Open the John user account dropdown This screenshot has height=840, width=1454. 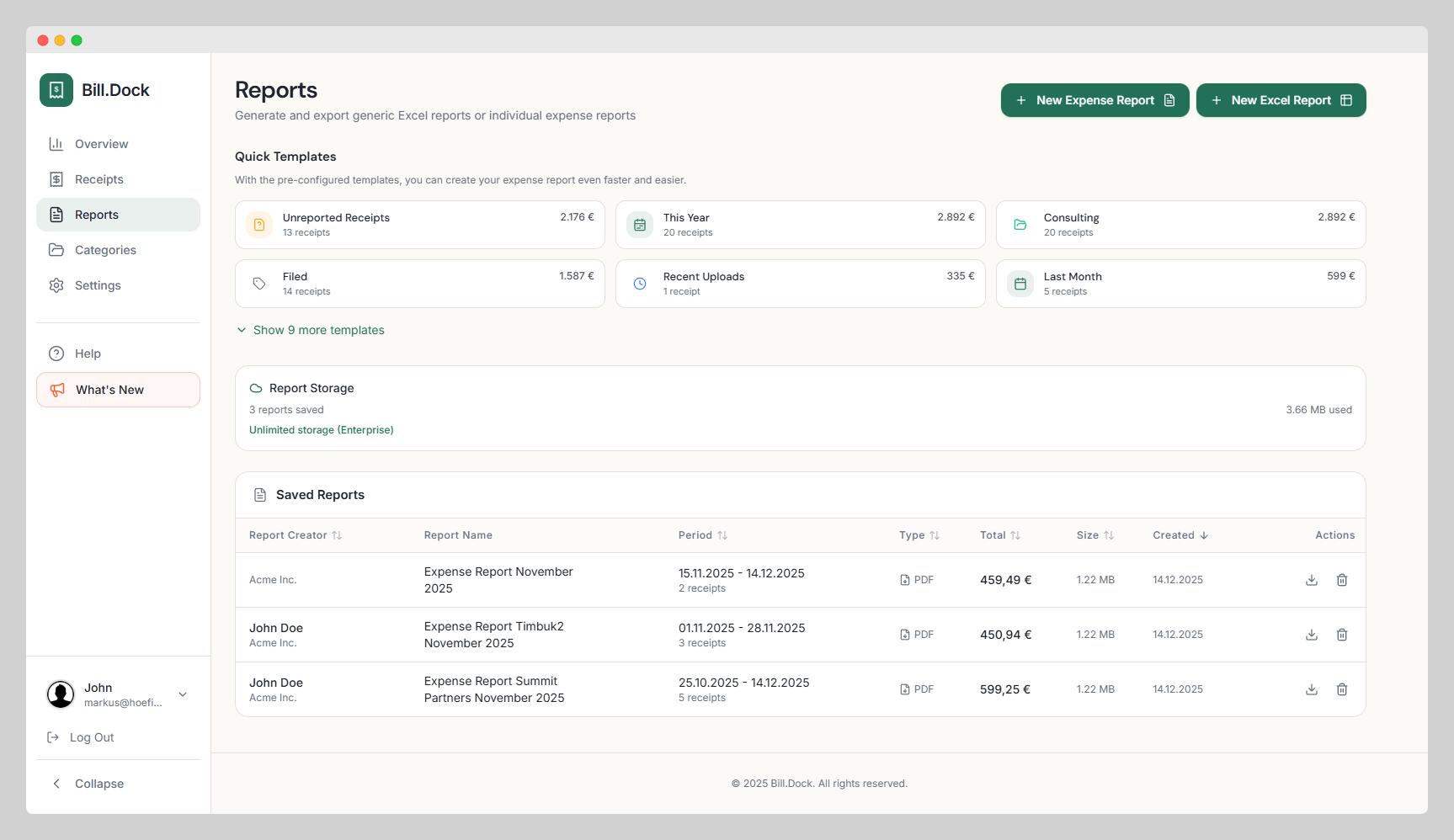183,694
